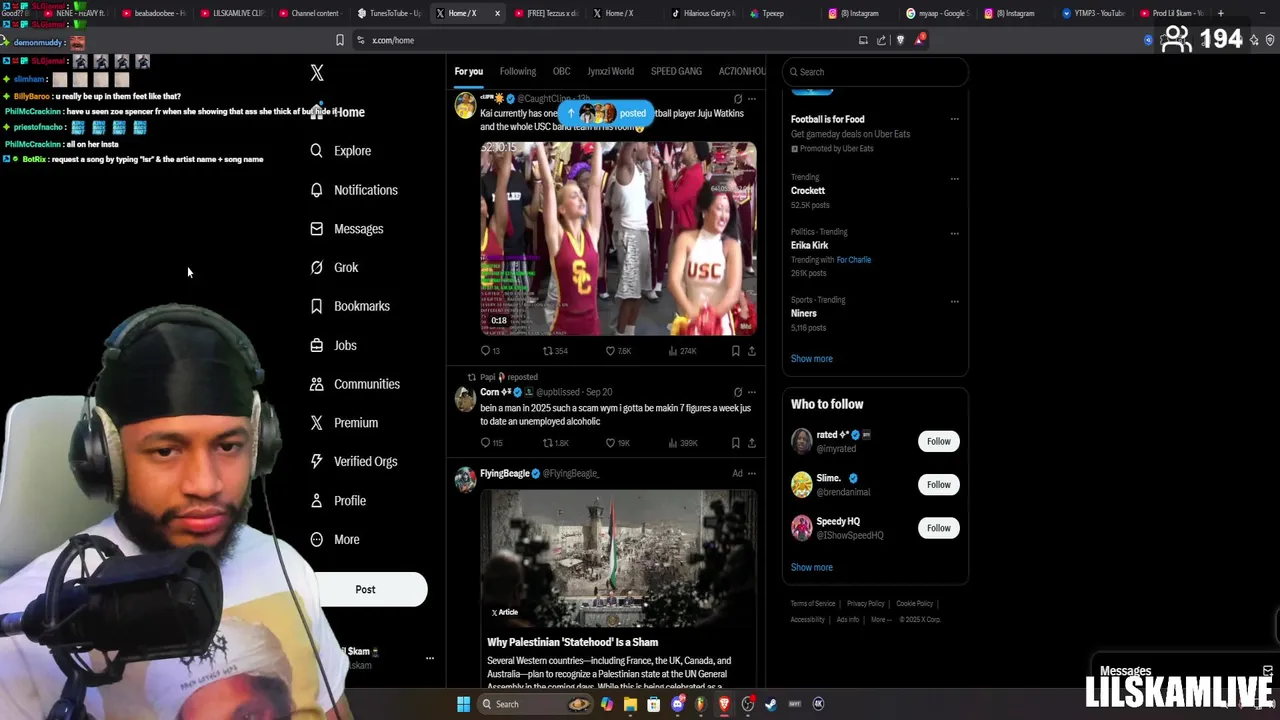Open the Windows Start menu
The width and height of the screenshot is (1280, 720).
coord(464,704)
